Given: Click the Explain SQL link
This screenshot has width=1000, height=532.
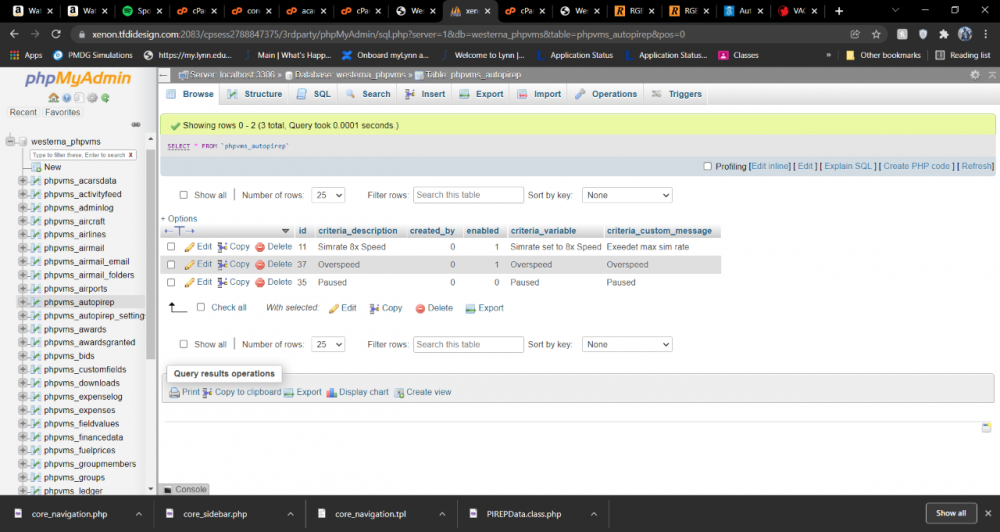Looking at the screenshot, I should [848, 166].
